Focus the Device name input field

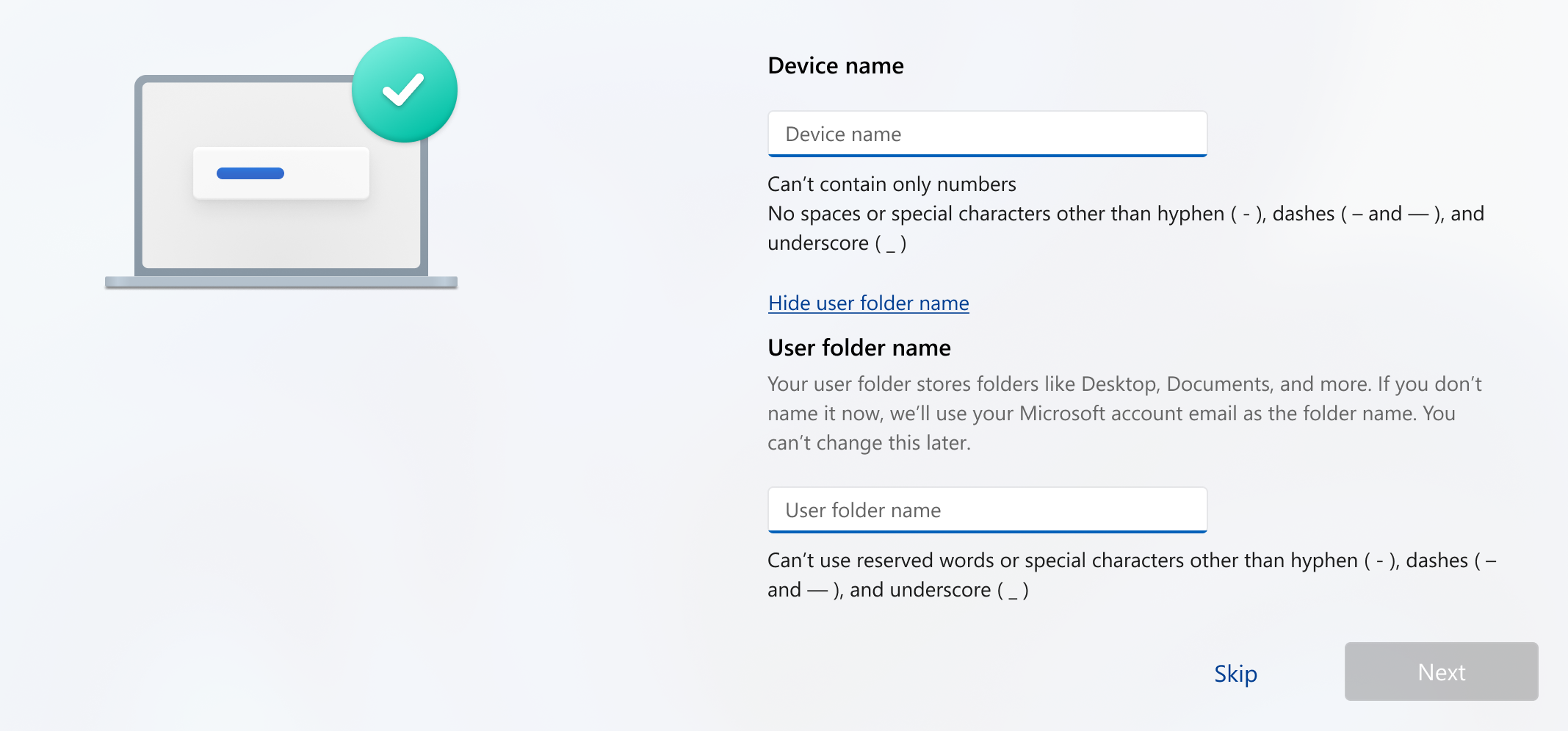[987, 134]
